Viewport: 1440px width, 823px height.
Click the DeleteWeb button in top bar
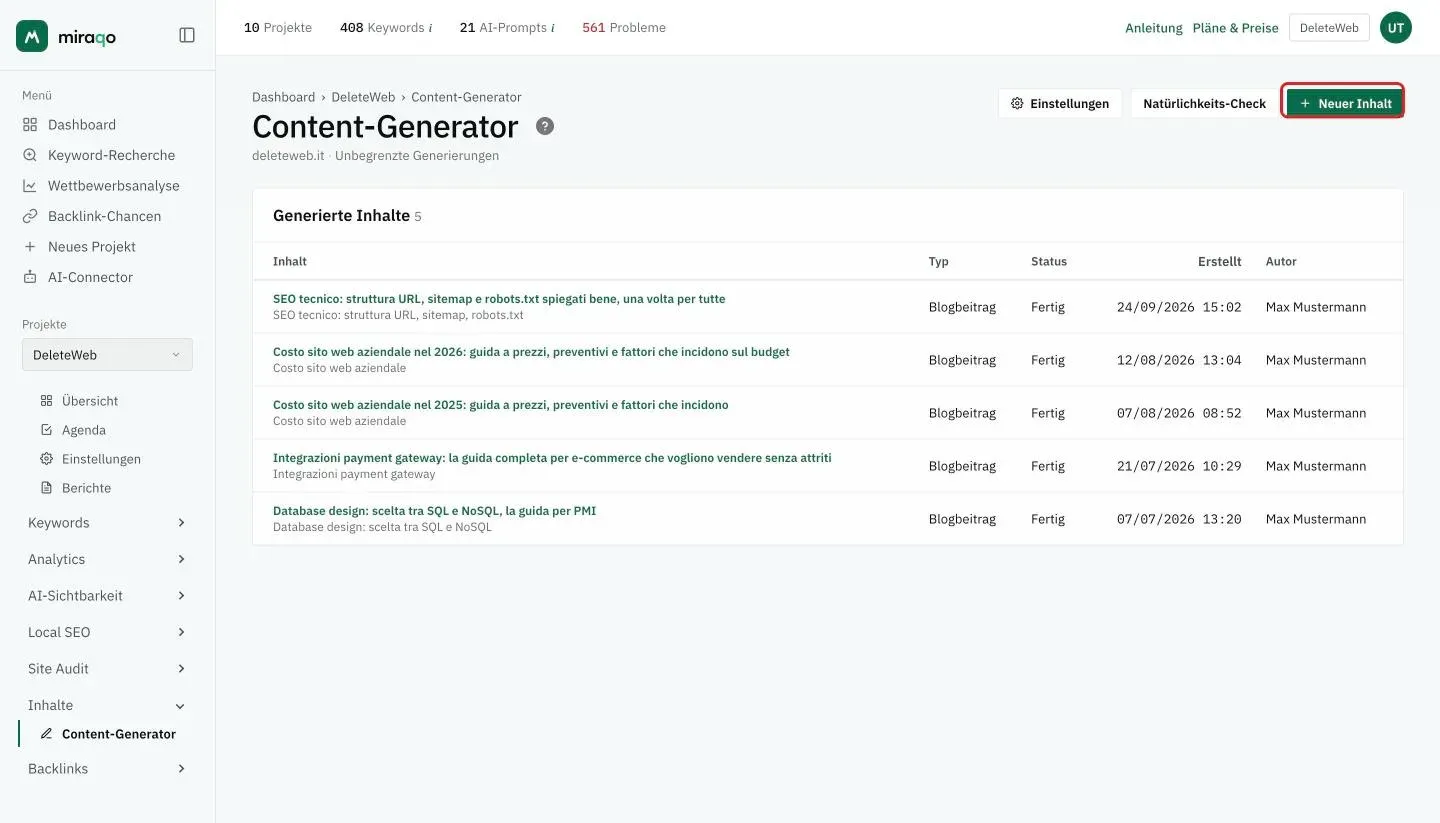tap(1329, 28)
